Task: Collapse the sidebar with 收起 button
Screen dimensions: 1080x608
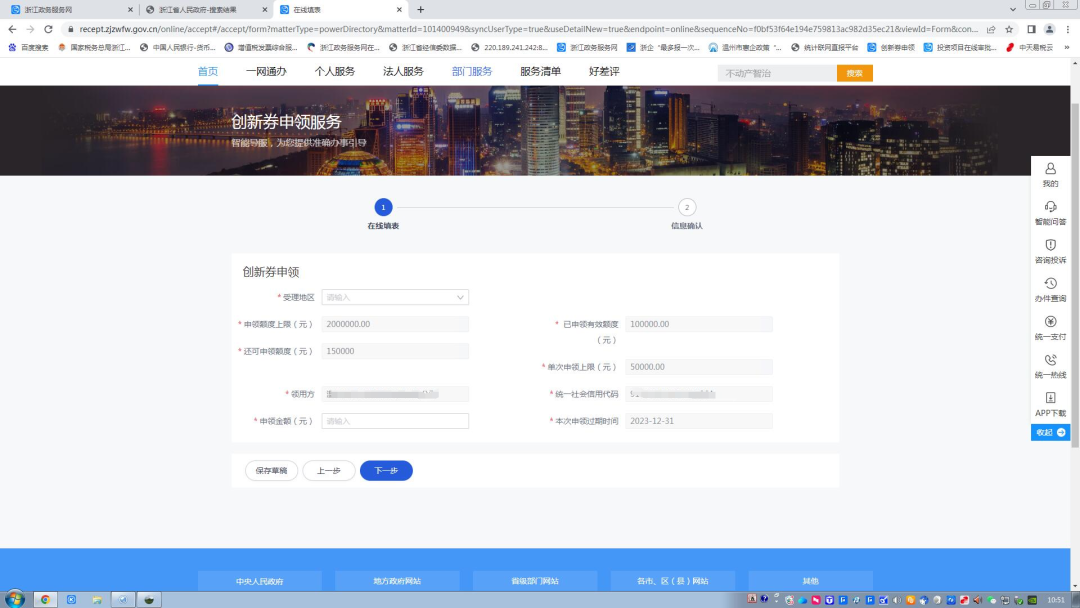Action: click(x=1048, y=431)
